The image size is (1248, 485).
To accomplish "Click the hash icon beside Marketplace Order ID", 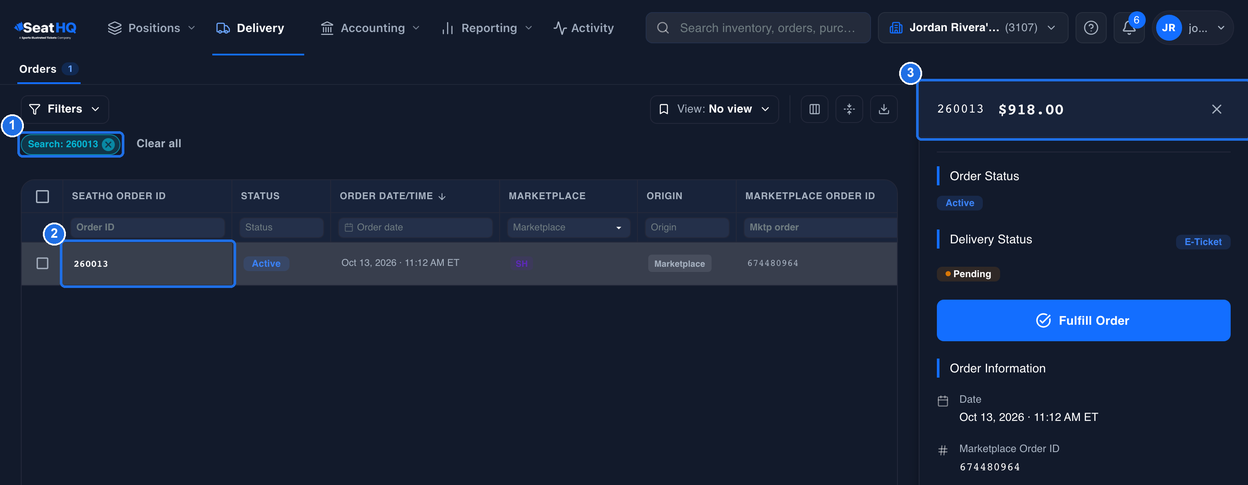I will coord(943,451).
